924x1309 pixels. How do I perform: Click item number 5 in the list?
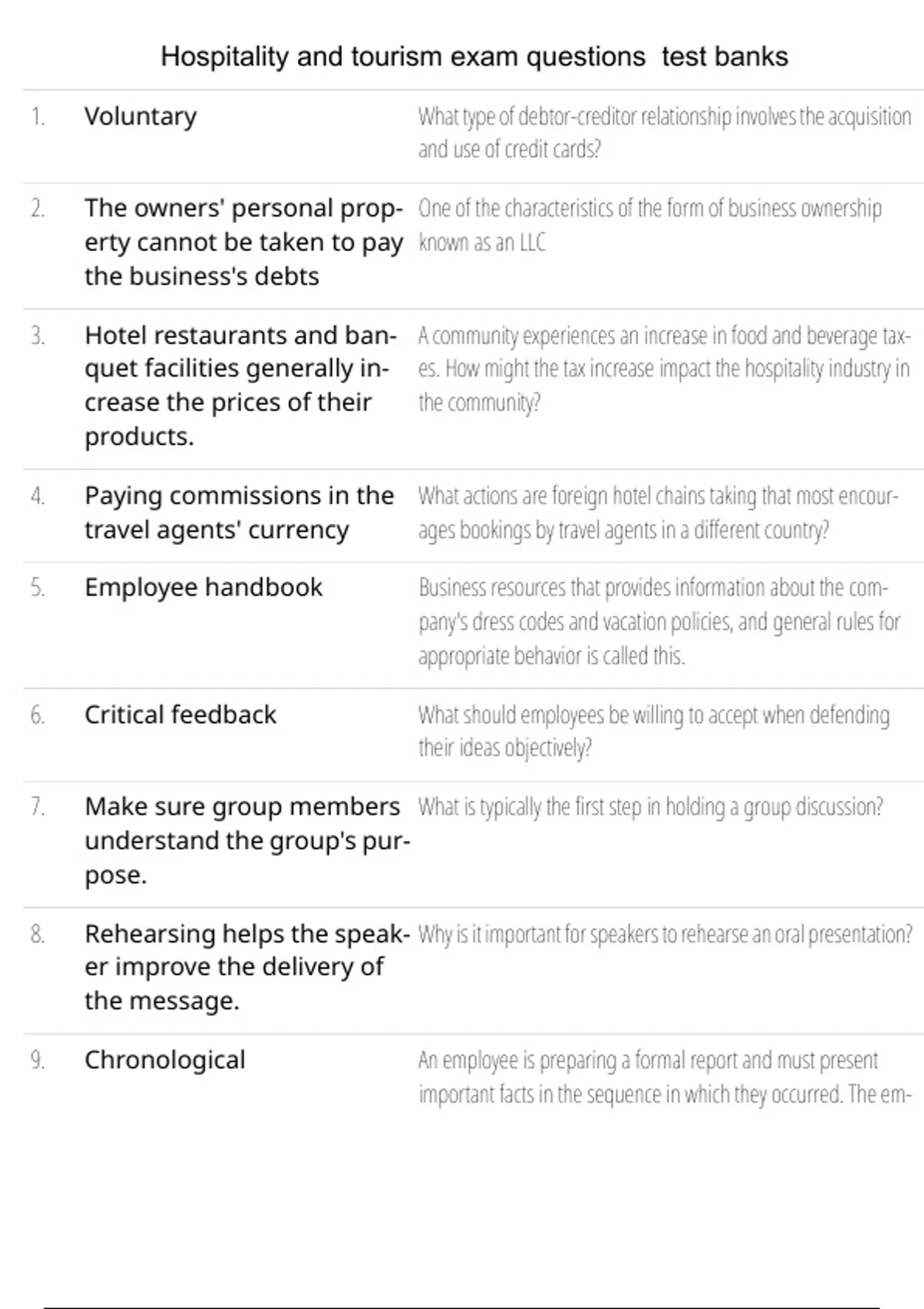click(38, 588)
